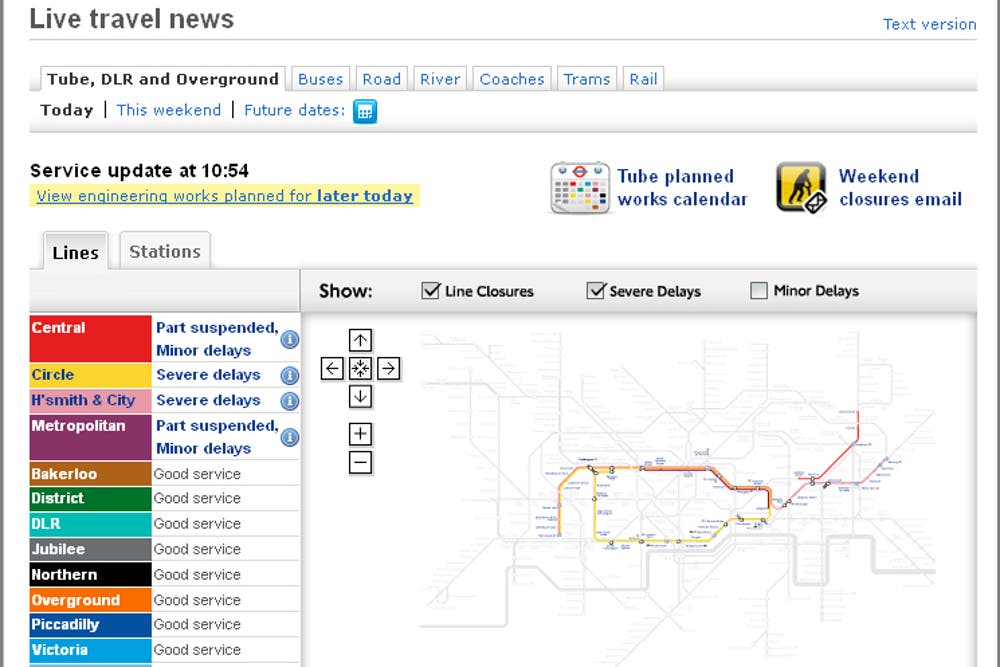Open Metropolitan line info icon
Viewport: 1000px width, 667px height.
[x=290, y=437]
